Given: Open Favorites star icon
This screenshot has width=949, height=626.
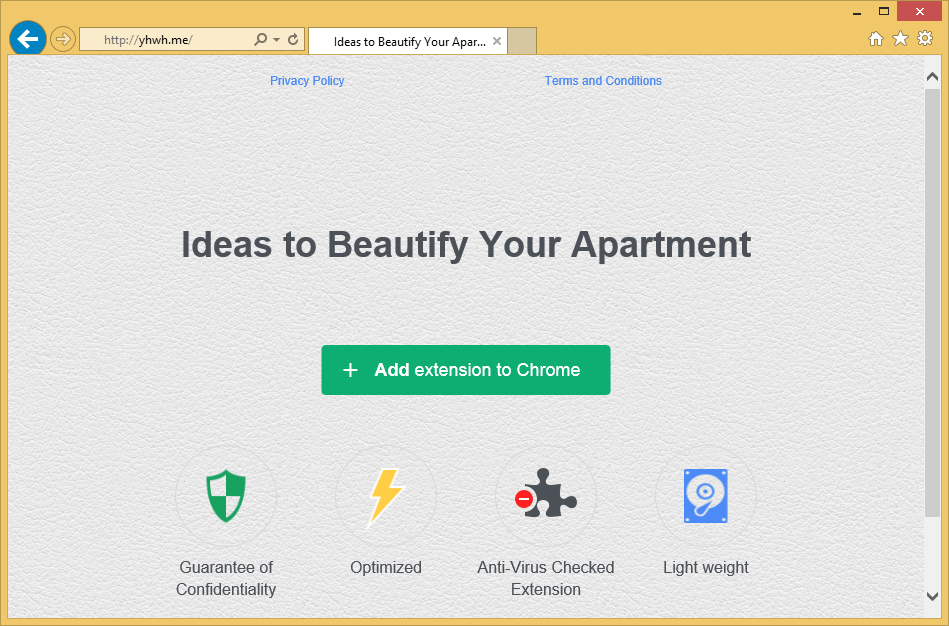Looking at the screenshot, I should pos(900,39).
